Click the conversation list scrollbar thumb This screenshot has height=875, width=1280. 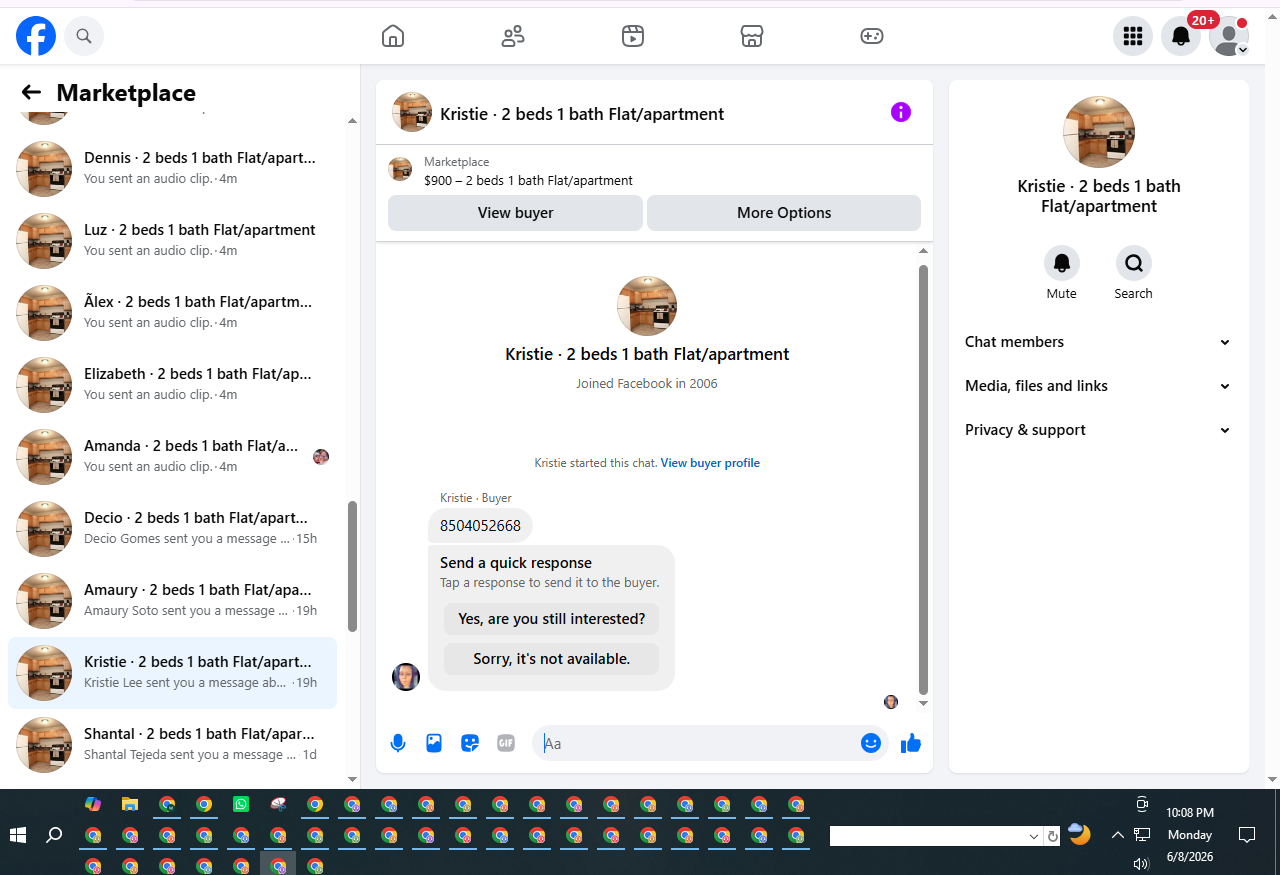(352, 566)
